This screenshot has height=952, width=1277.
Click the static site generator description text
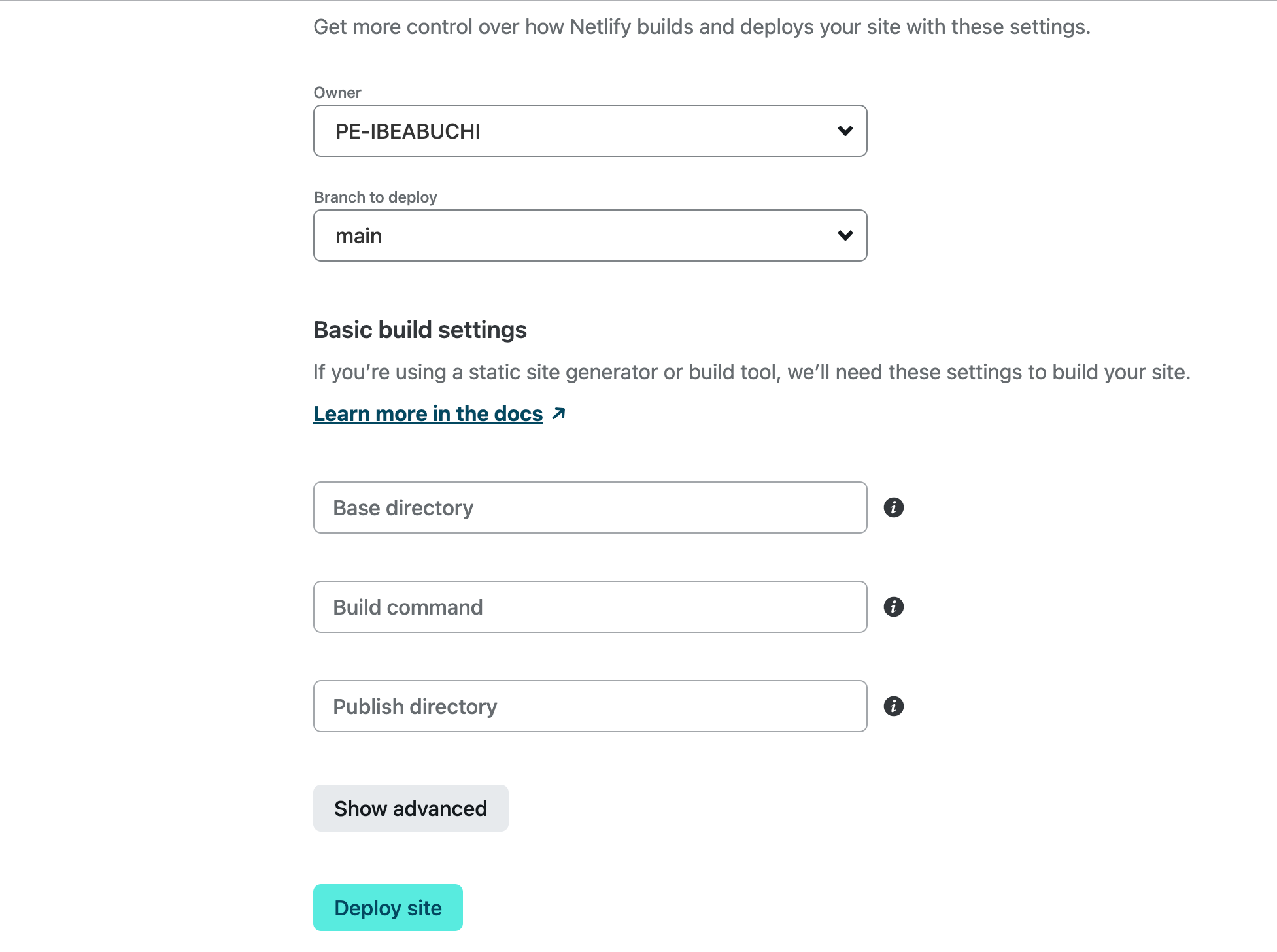pos(751,372)
